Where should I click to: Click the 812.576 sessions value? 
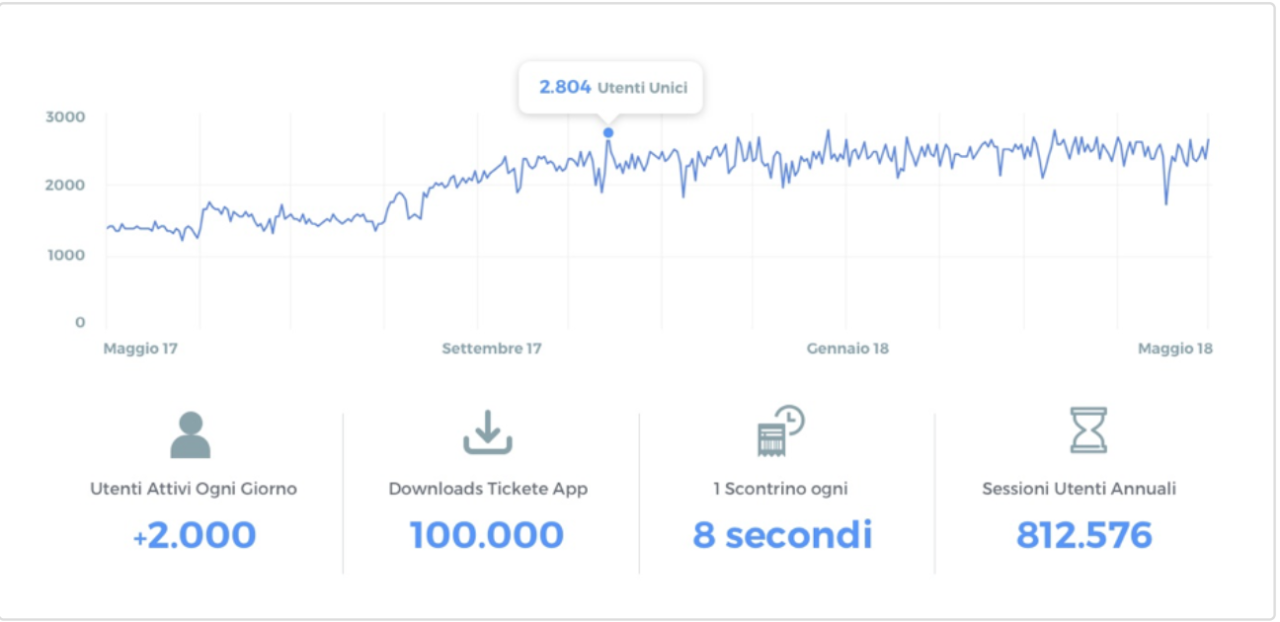[1084, 535]
